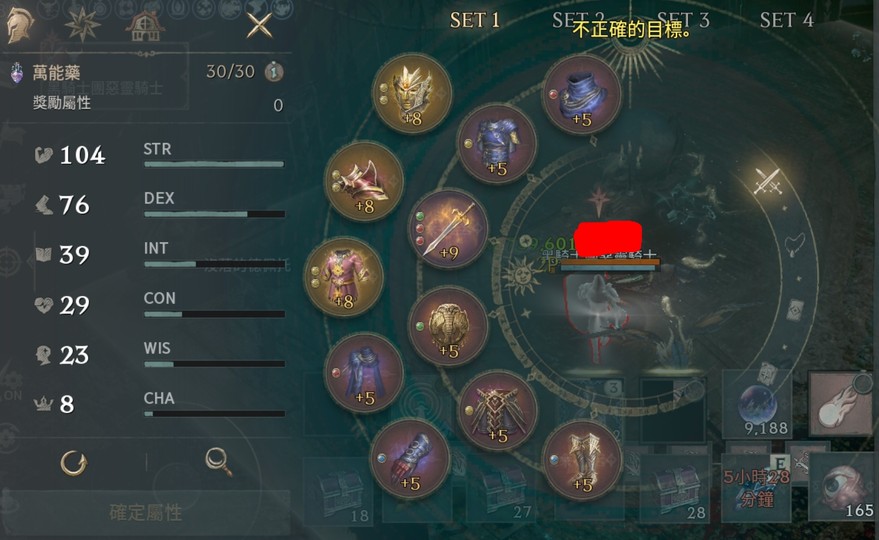Click the +5 round shield medallion slot
The height and width of the screenshot is (540, 879).
coord(447,326)
